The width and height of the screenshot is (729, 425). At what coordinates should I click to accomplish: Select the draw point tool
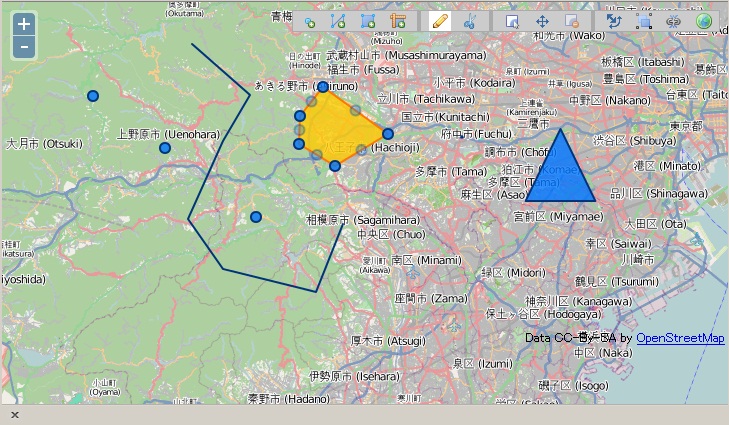[x=310, y=21]
